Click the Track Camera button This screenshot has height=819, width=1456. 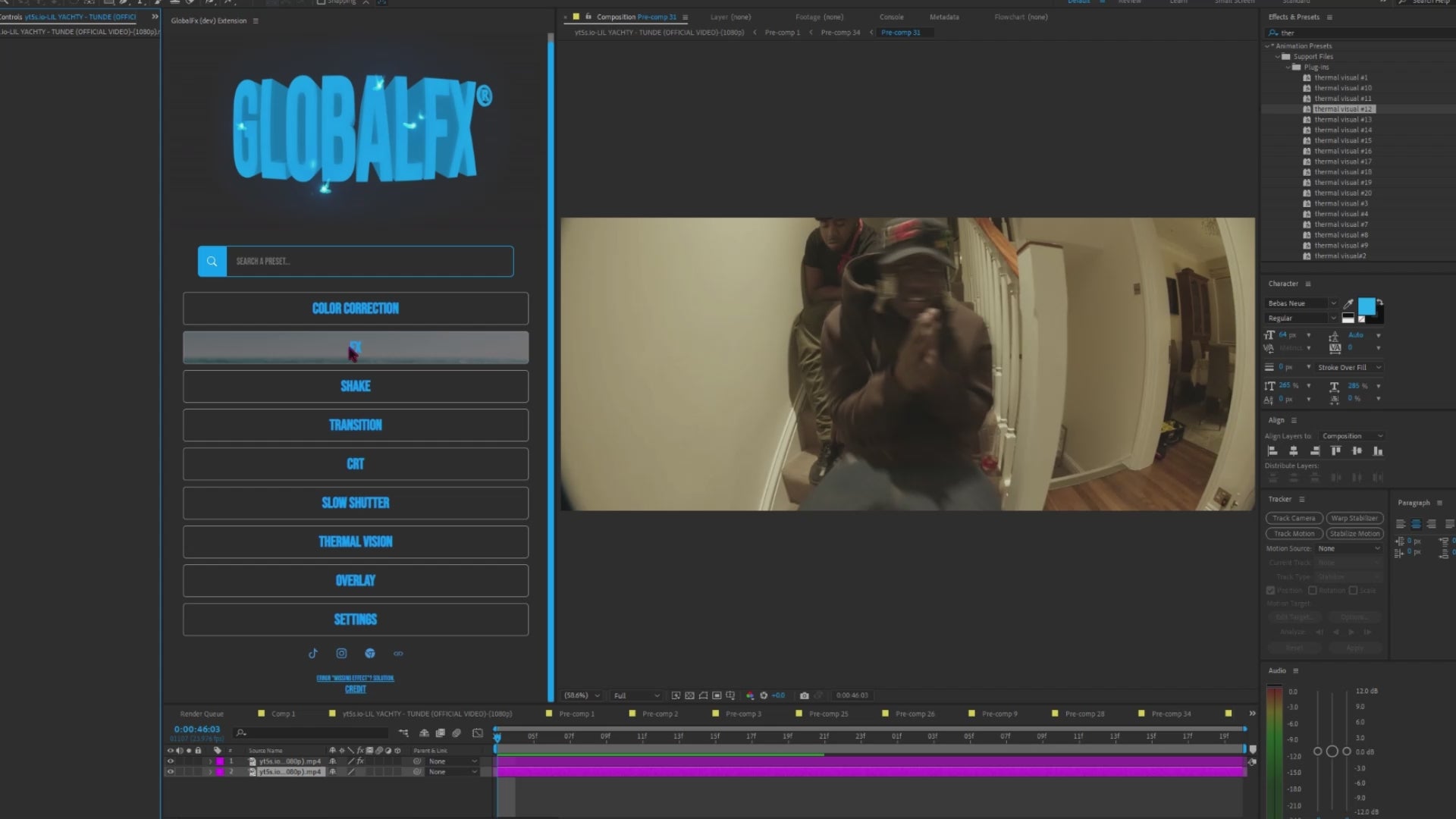[x=1294, y=518]
